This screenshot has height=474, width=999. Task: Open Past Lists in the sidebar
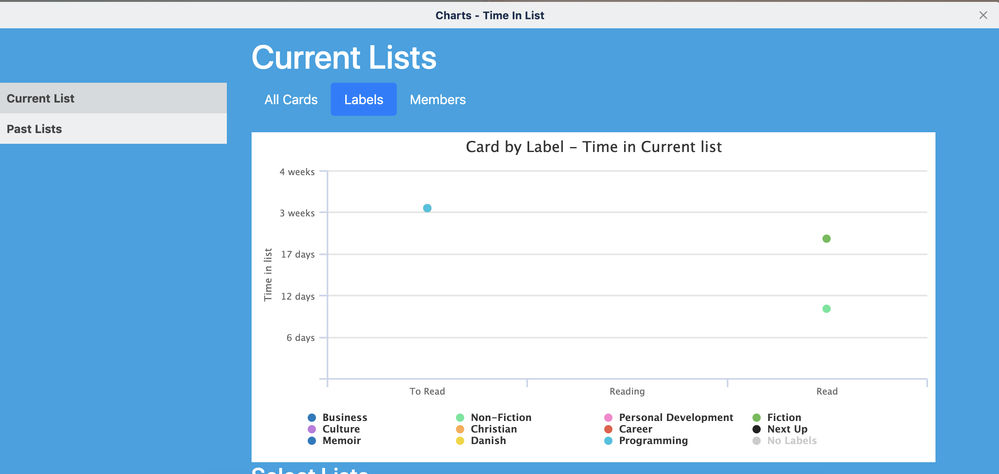coord(113,129)
